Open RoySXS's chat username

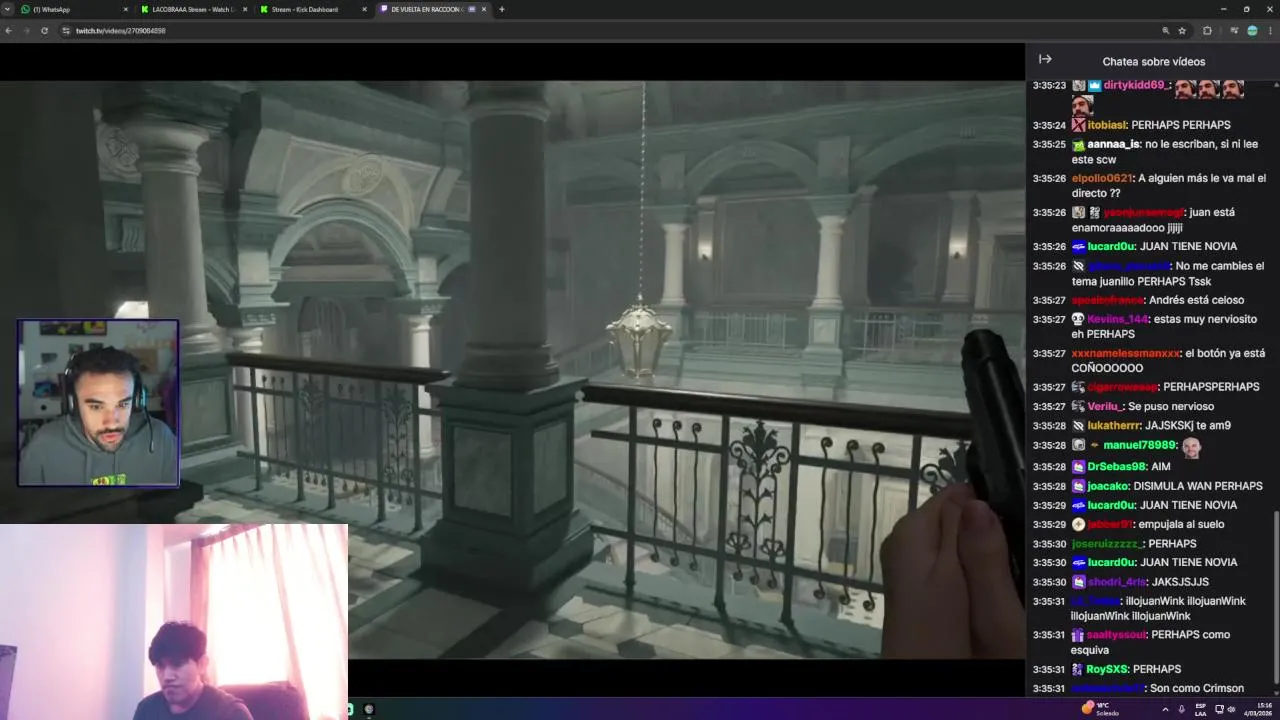pos(1105,669)
